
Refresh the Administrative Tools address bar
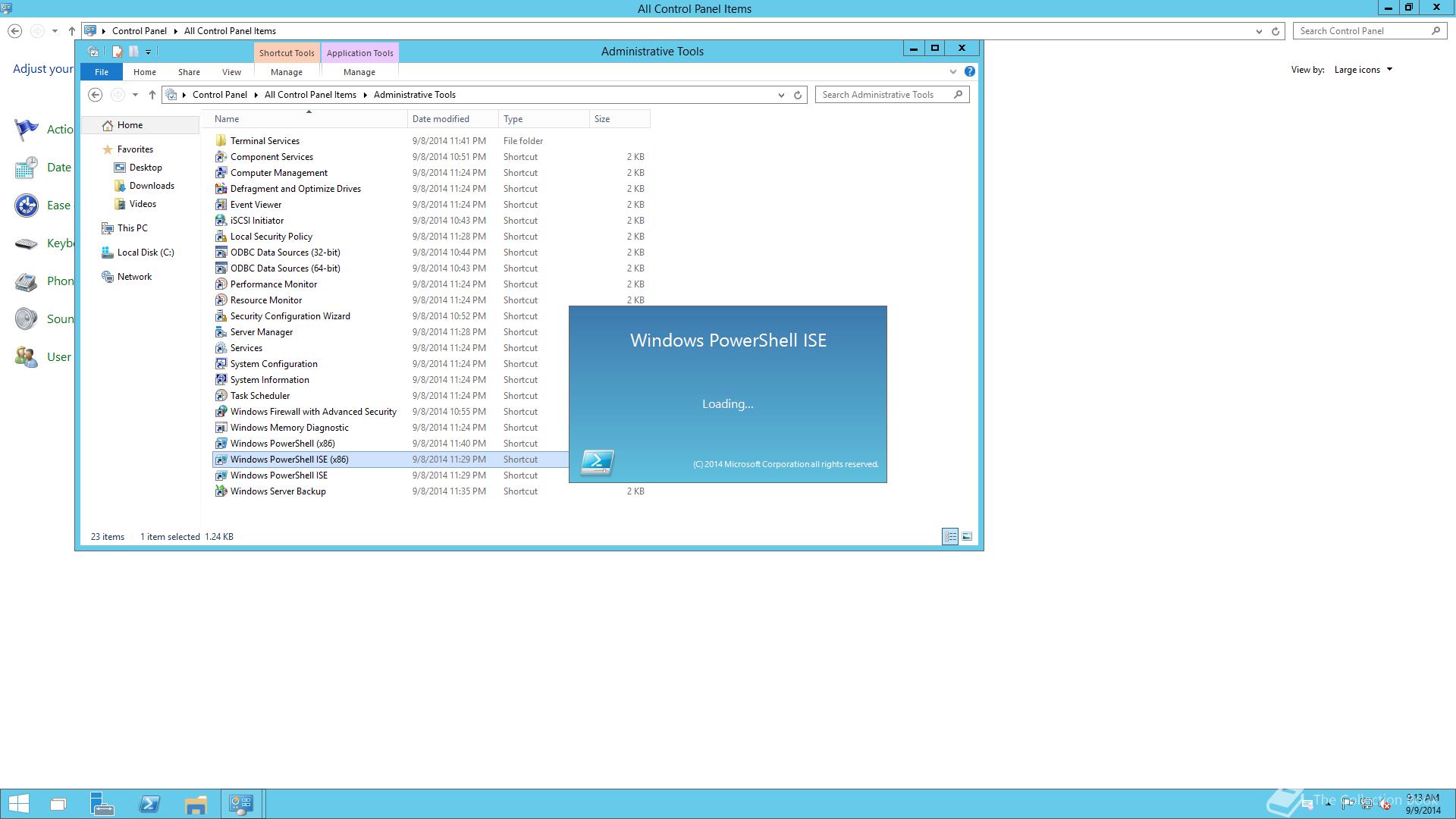point(798,95)
